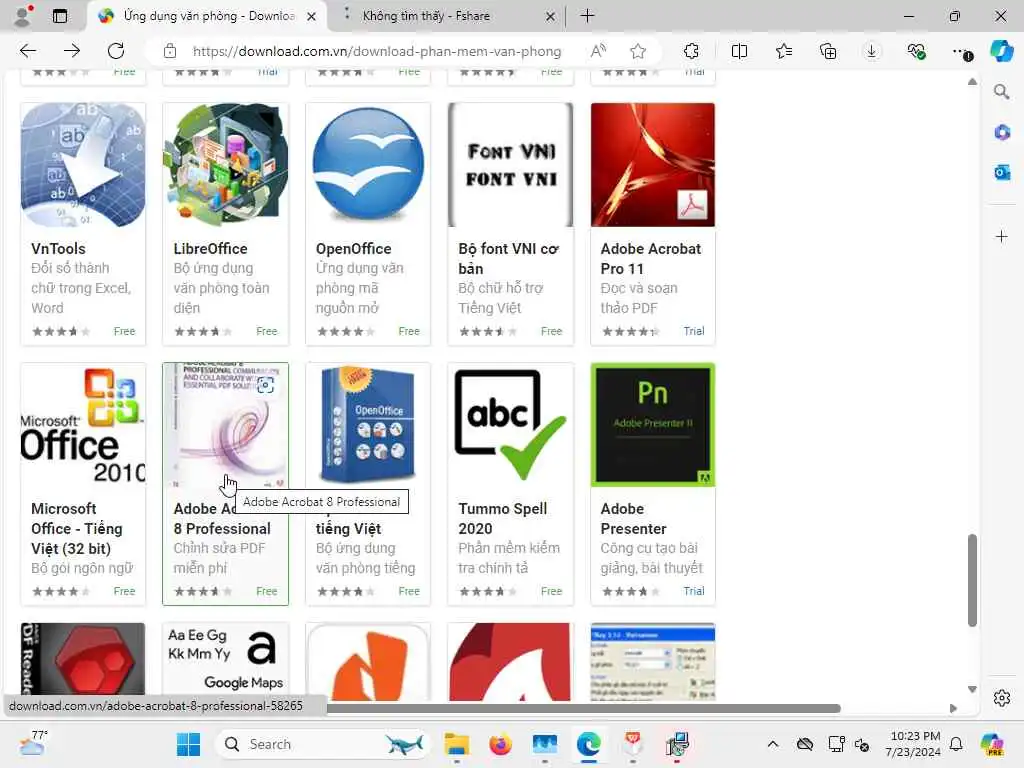The image size is (1024, 768).
Task: Switch to Không tìm thấy - Fshare tab
Action: pos(445,16)
